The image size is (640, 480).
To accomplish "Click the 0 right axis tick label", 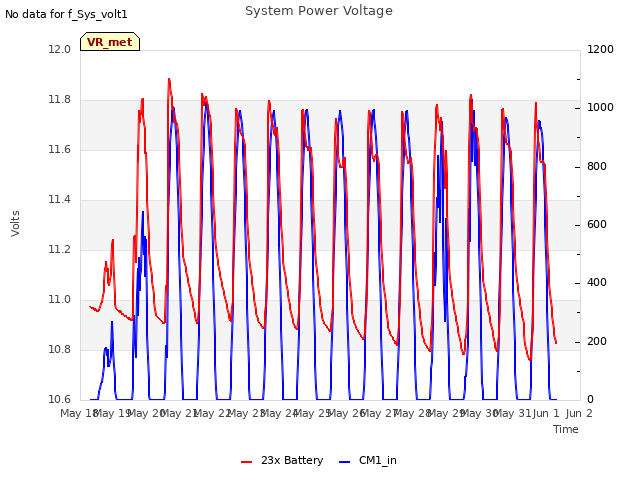I will pyautogui.click(x=590, y=400).
